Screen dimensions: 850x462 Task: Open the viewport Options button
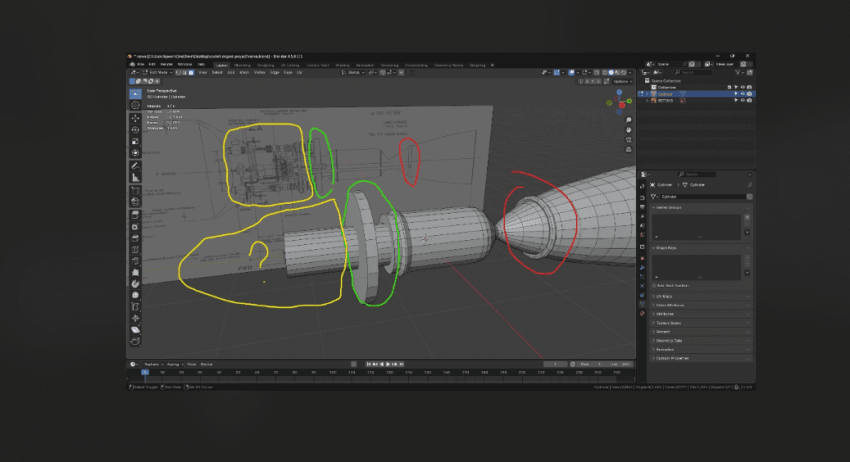[x=622, y=81]
